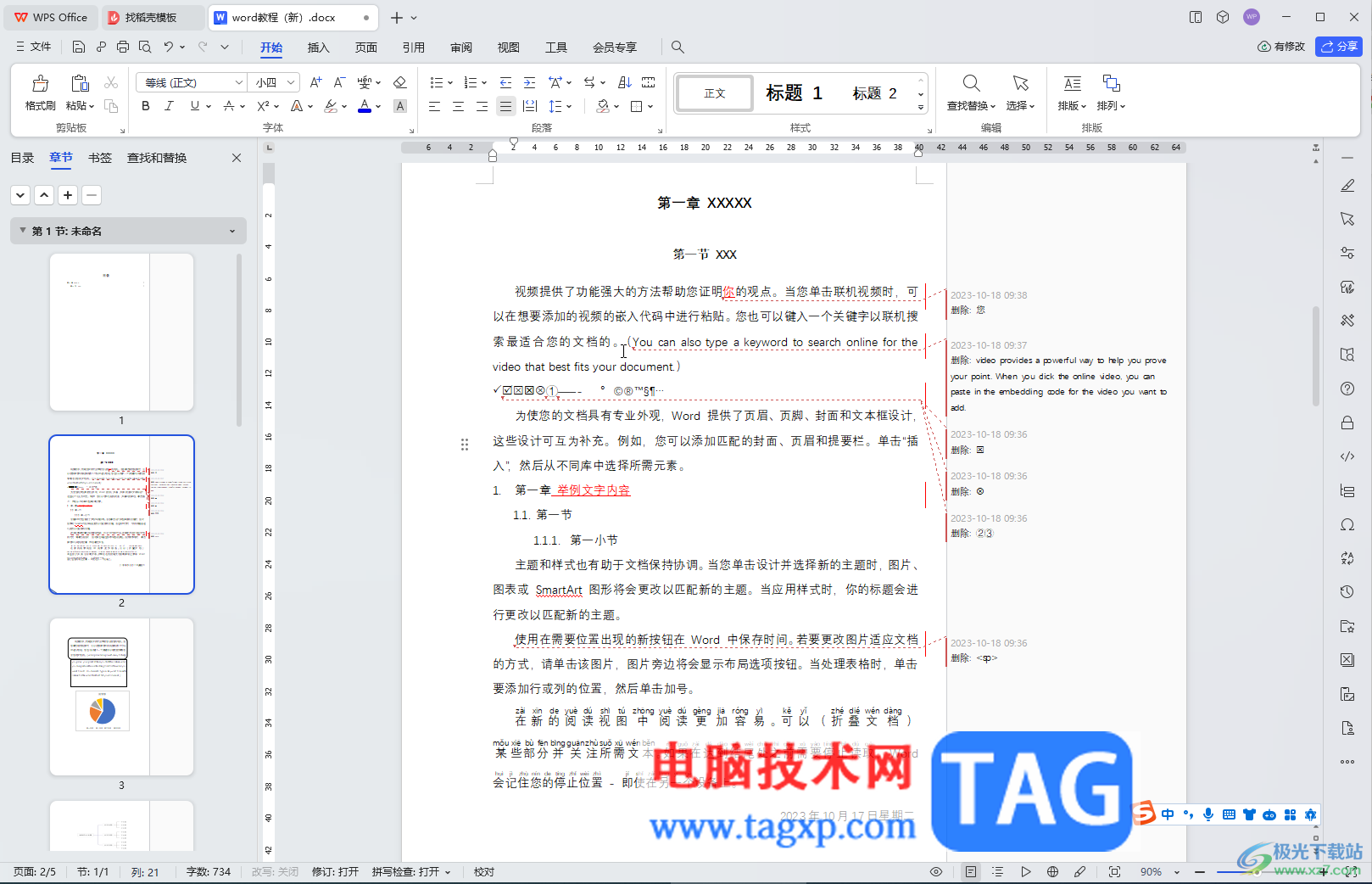Open the help question-mark icon in right sidebar

(1347, 389)
